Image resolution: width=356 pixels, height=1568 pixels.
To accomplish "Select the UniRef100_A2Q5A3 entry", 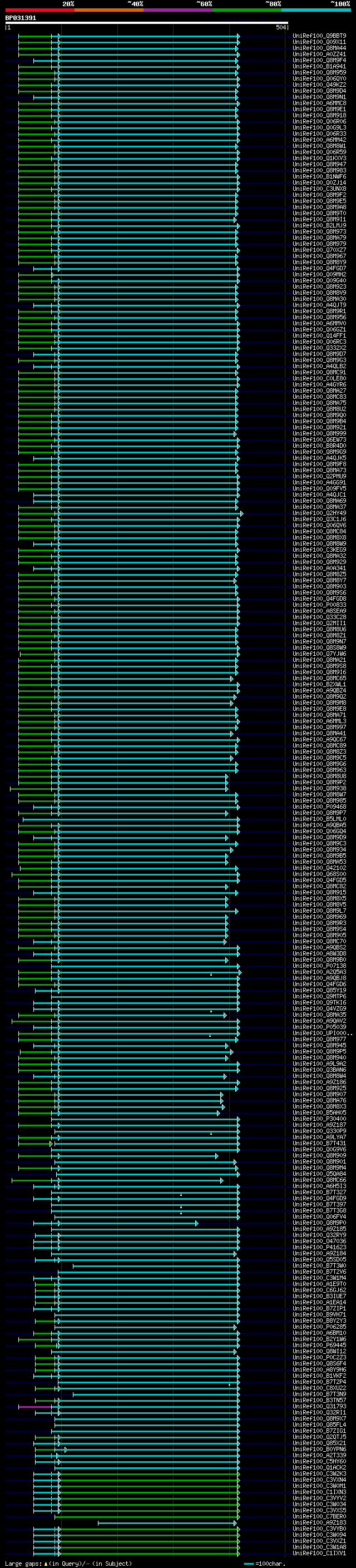I will click(x=319, y=972).
